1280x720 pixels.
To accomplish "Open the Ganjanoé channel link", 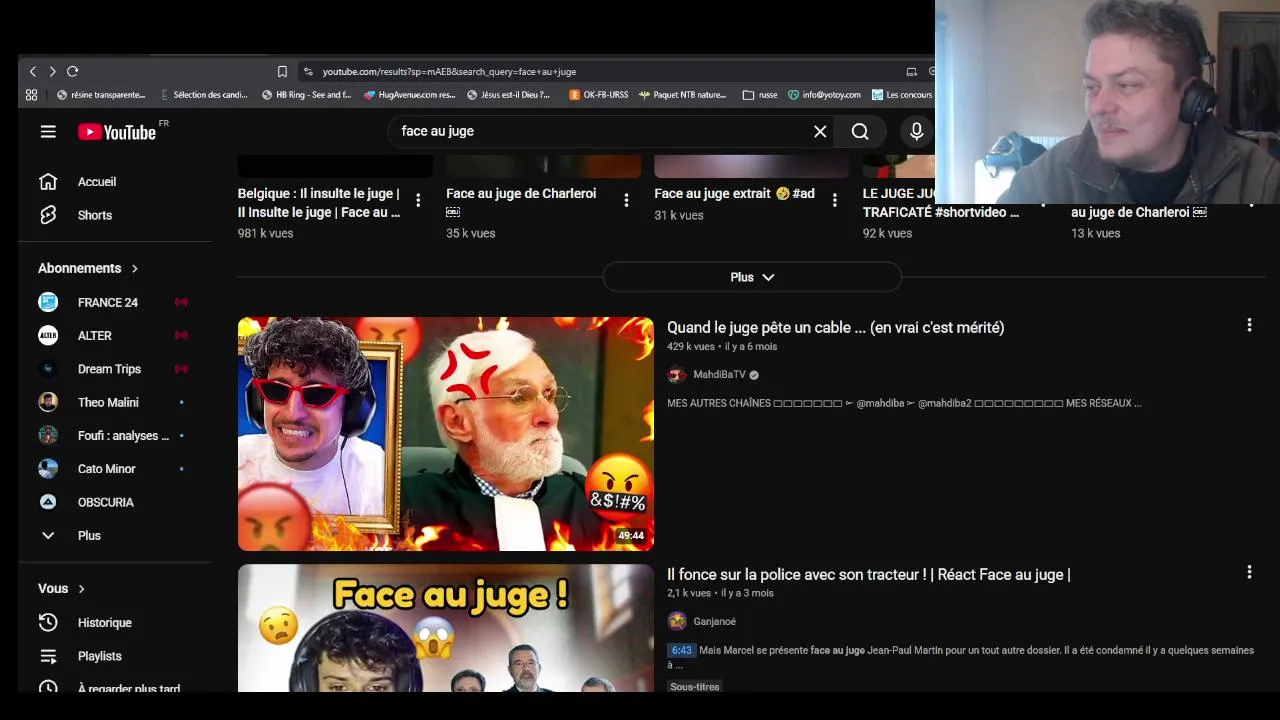I will pyautogui.click(x=714, y=621).
